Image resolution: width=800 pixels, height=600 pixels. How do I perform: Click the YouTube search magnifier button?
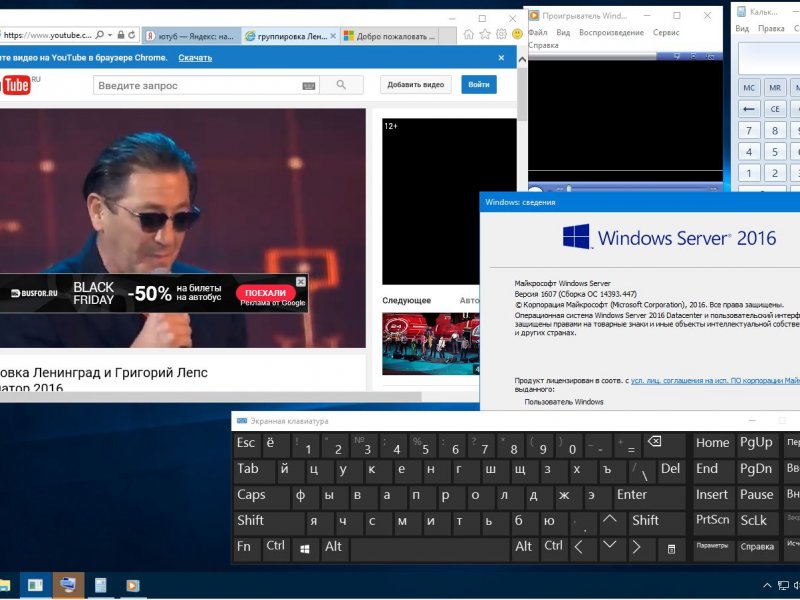[x=341, y=85]
